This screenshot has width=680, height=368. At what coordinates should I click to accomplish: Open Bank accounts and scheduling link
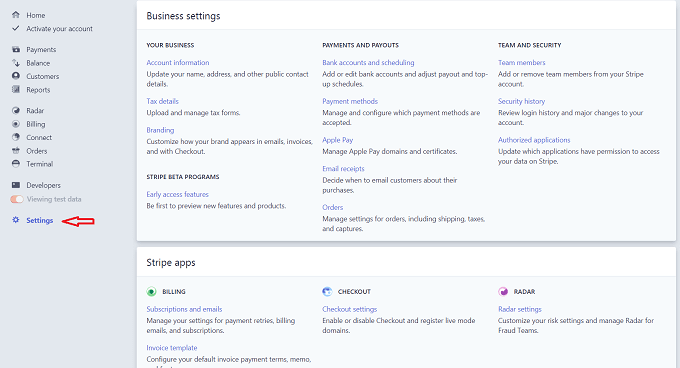(x=368, y=62)
